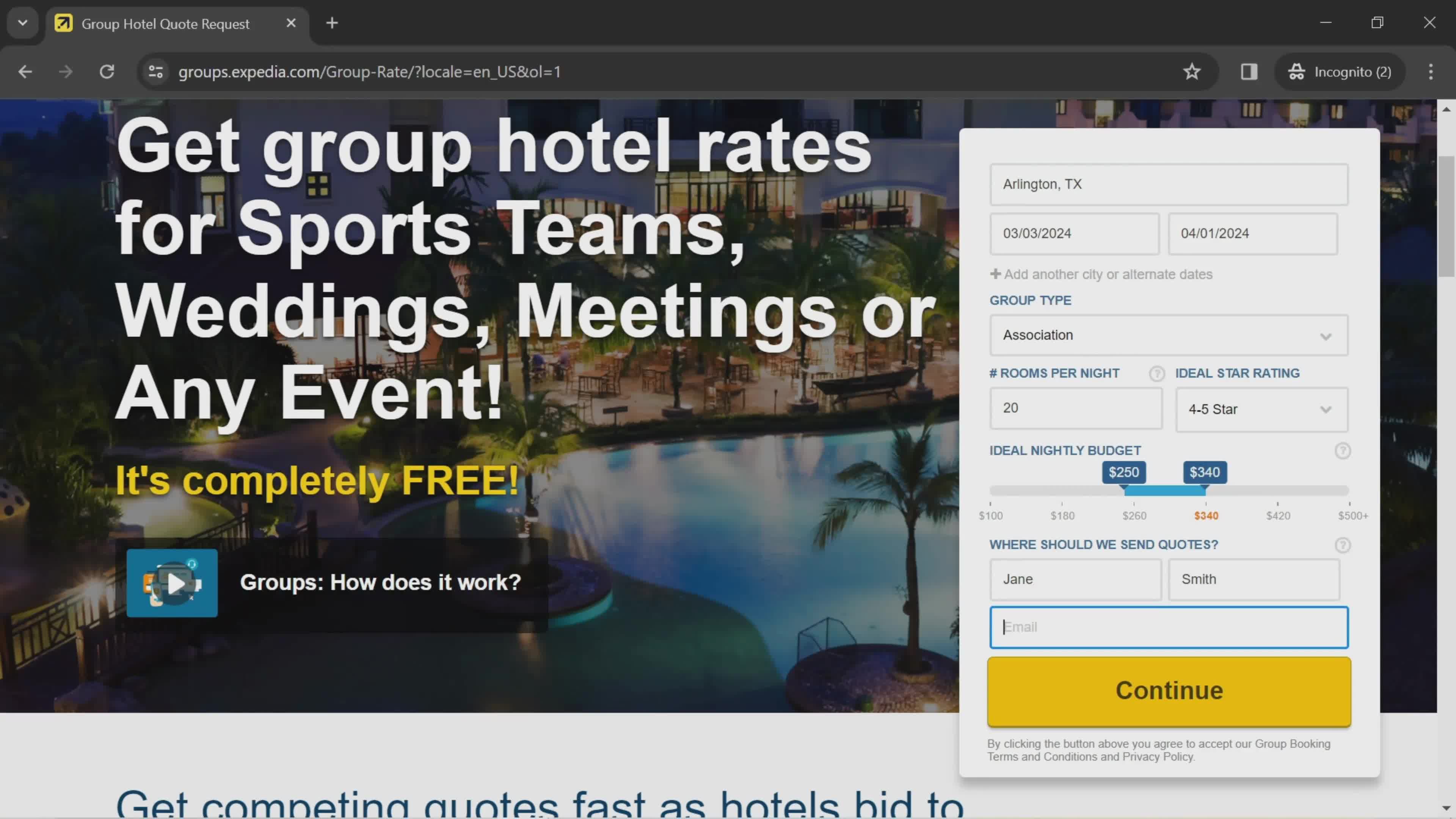Show help for ideal nightly budget
Viewport: 1456px width, 819px height.
(1342, 451)
